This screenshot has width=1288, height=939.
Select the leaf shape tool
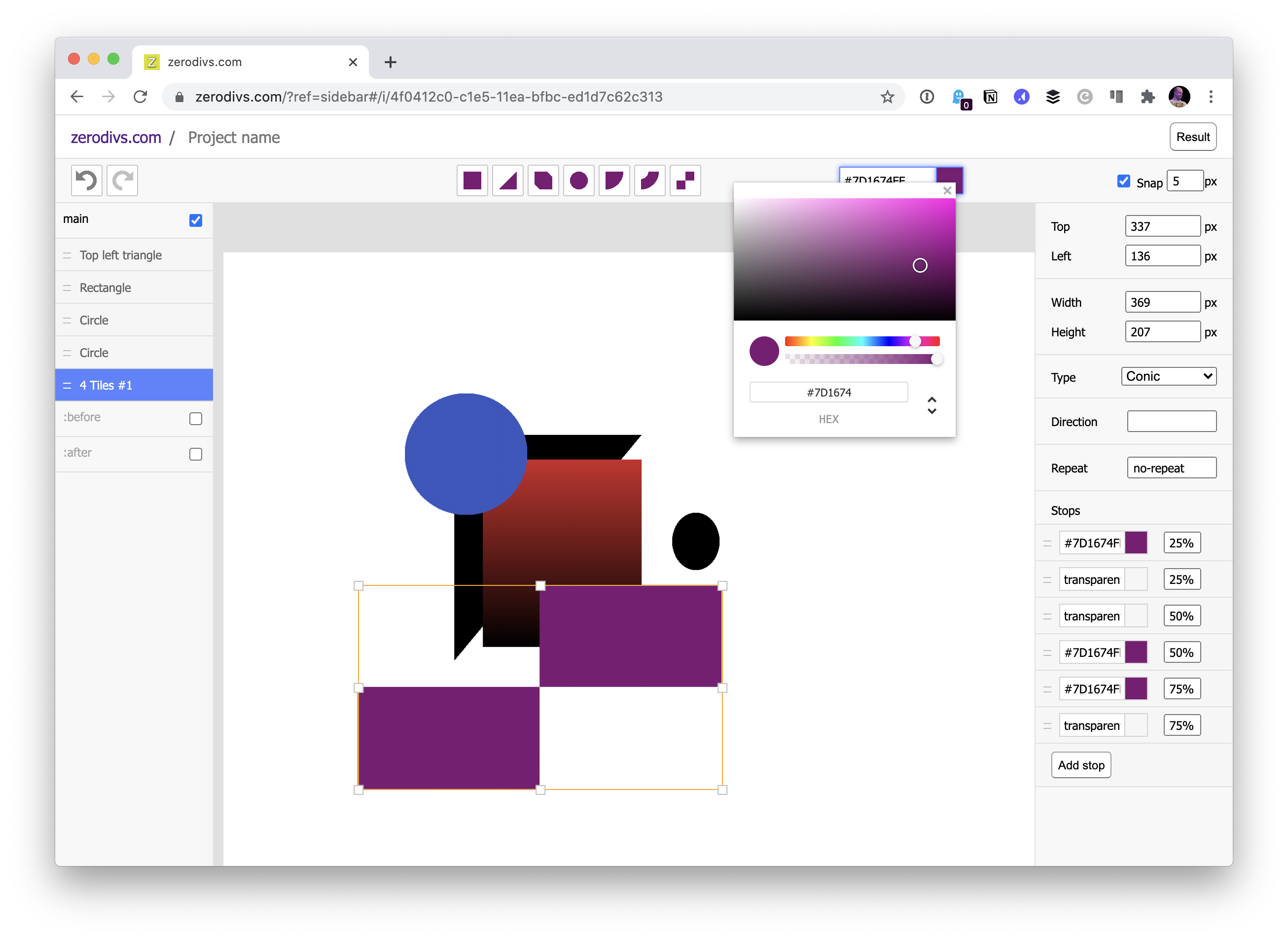point(650,181)
